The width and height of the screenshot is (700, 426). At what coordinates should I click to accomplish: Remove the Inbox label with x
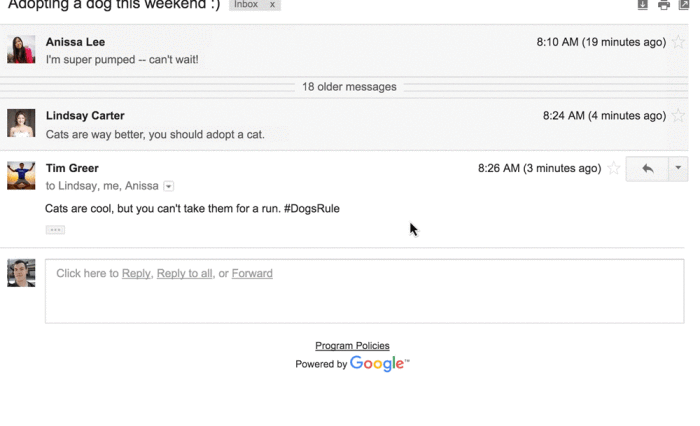272,4
